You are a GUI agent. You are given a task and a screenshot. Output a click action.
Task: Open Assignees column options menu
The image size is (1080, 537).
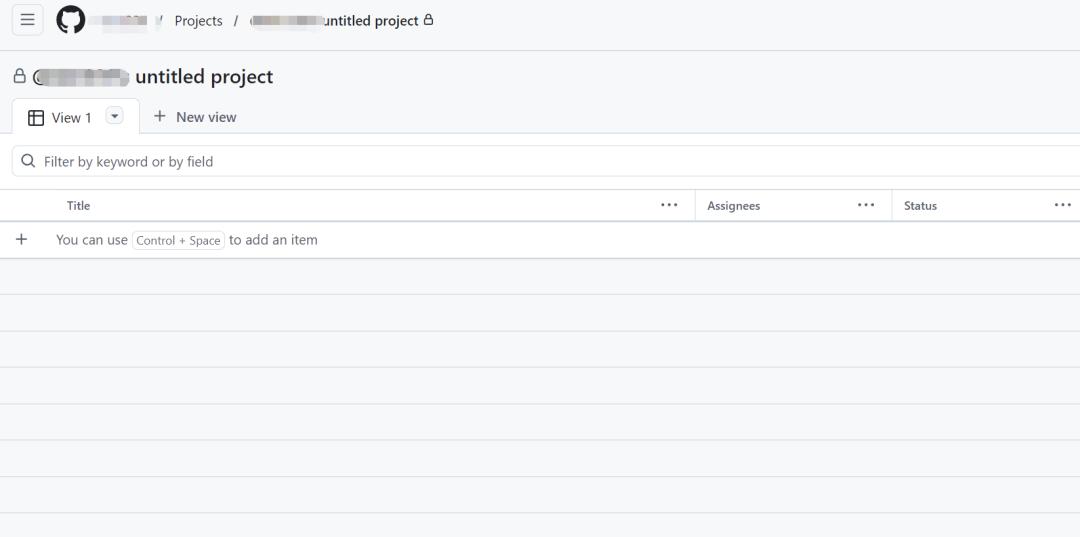[866, 205]
